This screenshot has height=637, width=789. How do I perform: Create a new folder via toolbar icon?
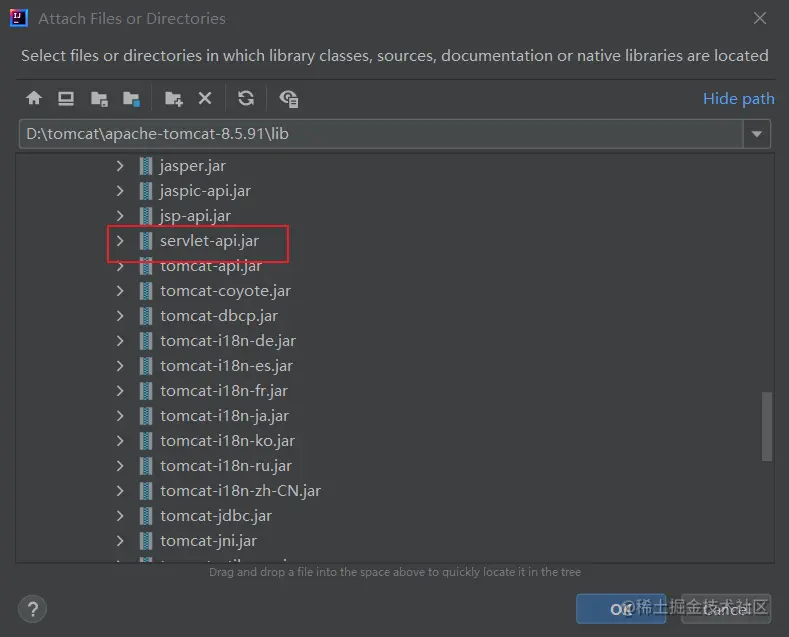(174, 99)
